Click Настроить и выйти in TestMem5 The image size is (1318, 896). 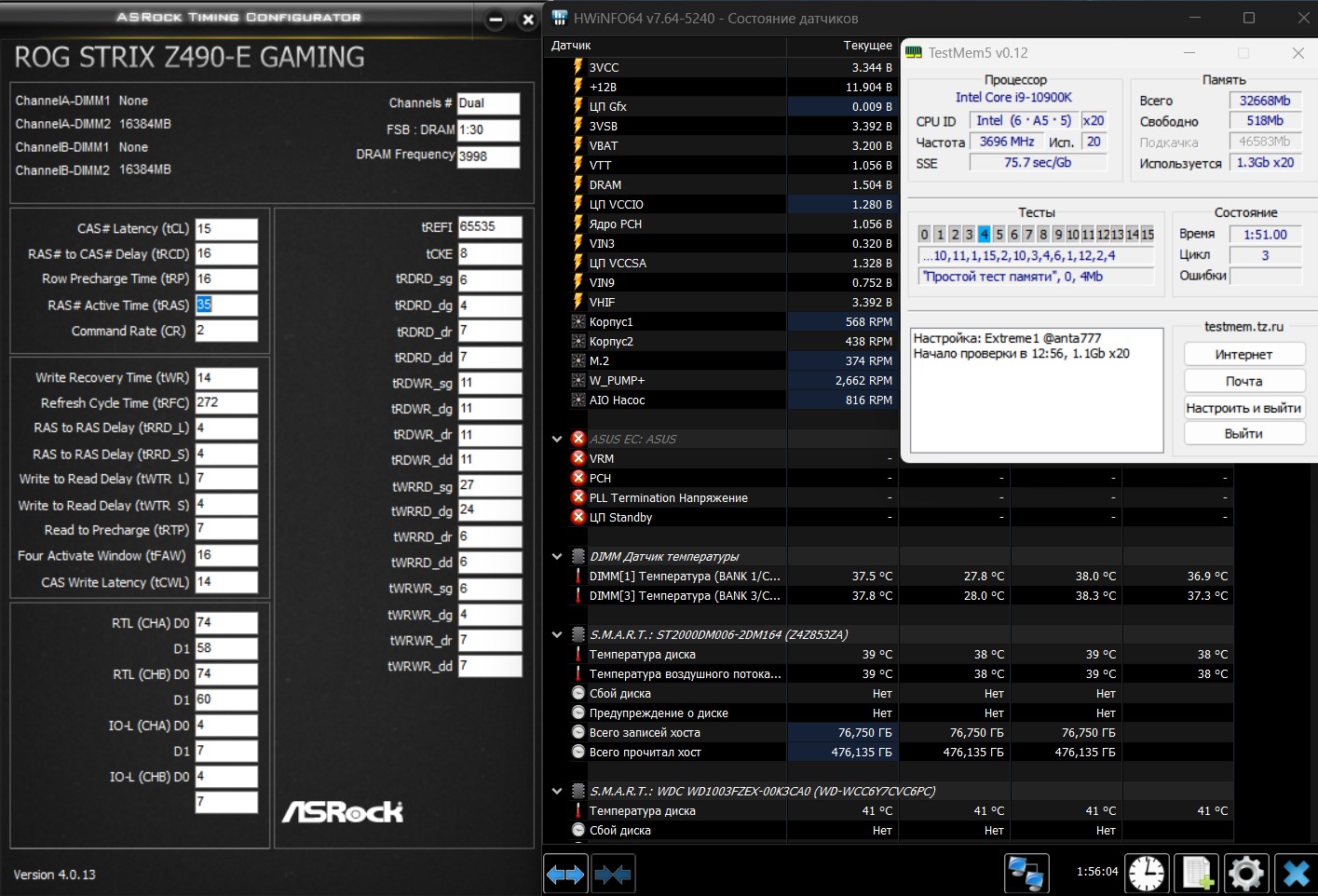(1244, 408)
